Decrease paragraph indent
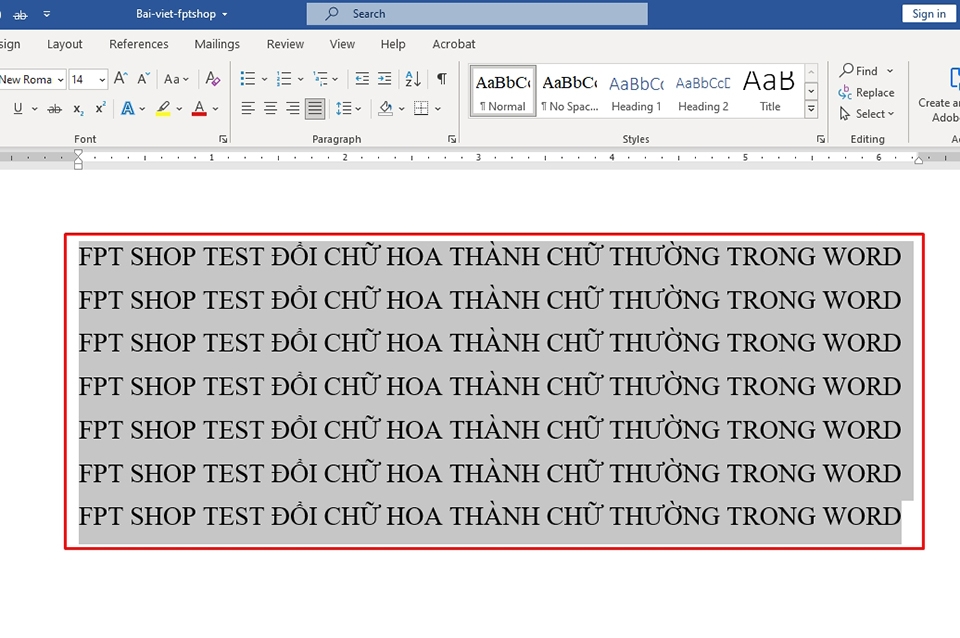The height and width of the screenshot is (638, 960). pos(362,78)
